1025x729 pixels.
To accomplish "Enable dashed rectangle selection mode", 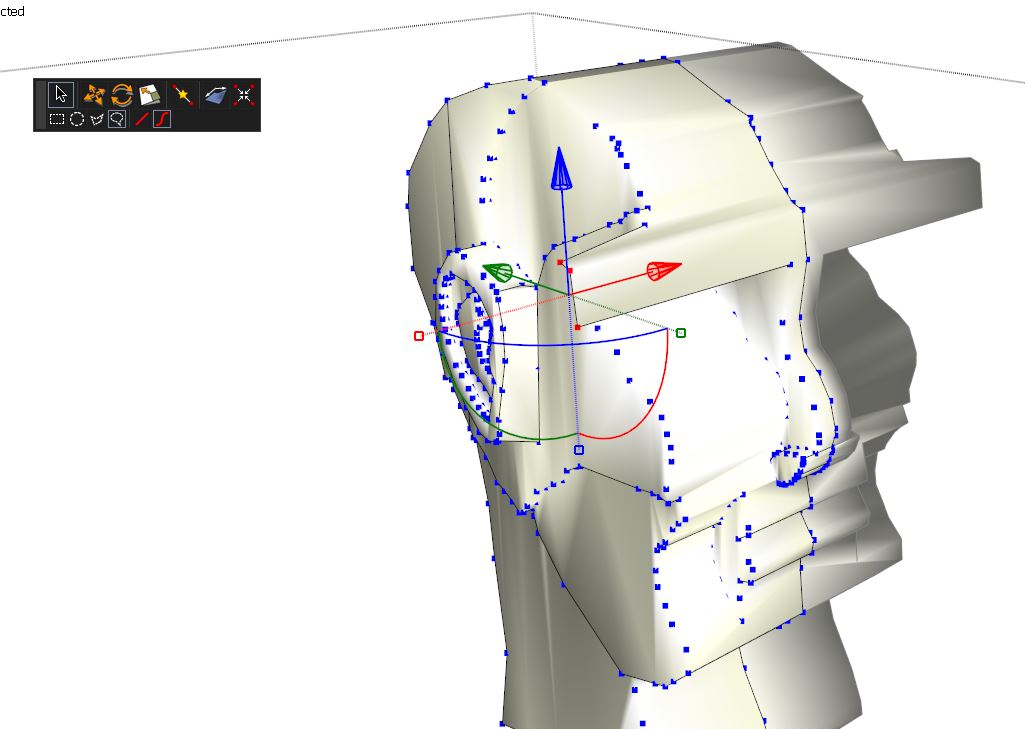I will click(x=57, y=119).
